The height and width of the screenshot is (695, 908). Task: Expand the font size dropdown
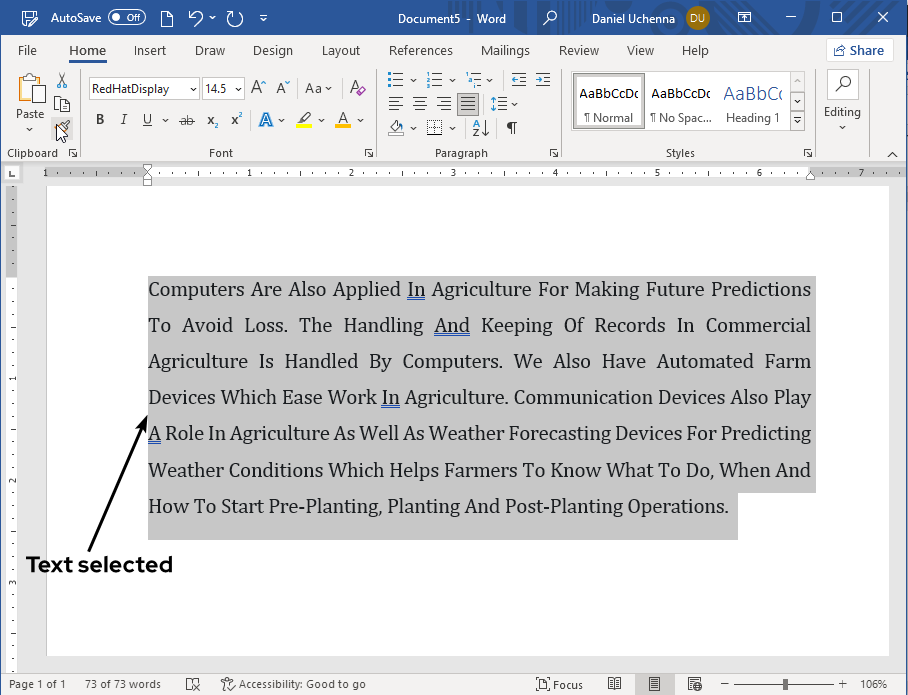(x=237, y=89)
